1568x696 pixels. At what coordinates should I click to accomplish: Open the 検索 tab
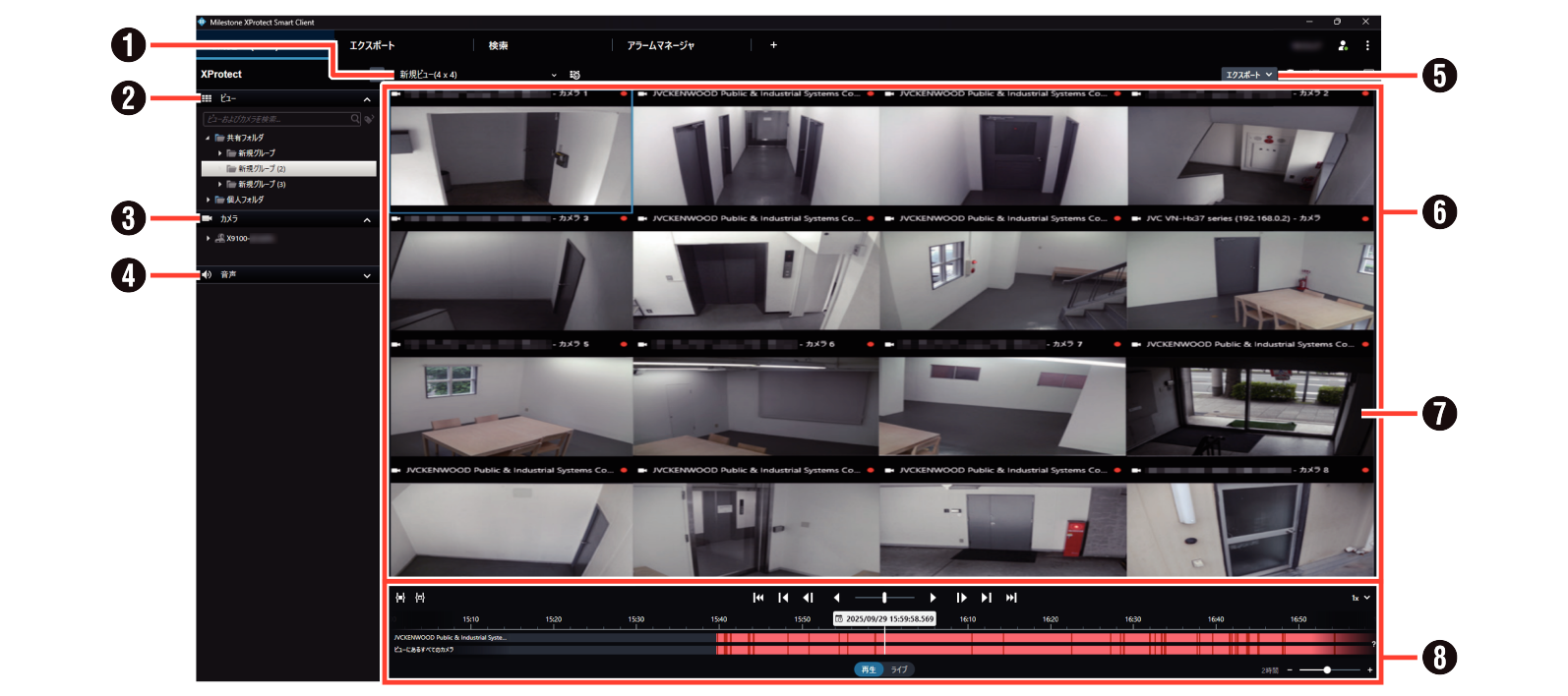tap(499, 45)
